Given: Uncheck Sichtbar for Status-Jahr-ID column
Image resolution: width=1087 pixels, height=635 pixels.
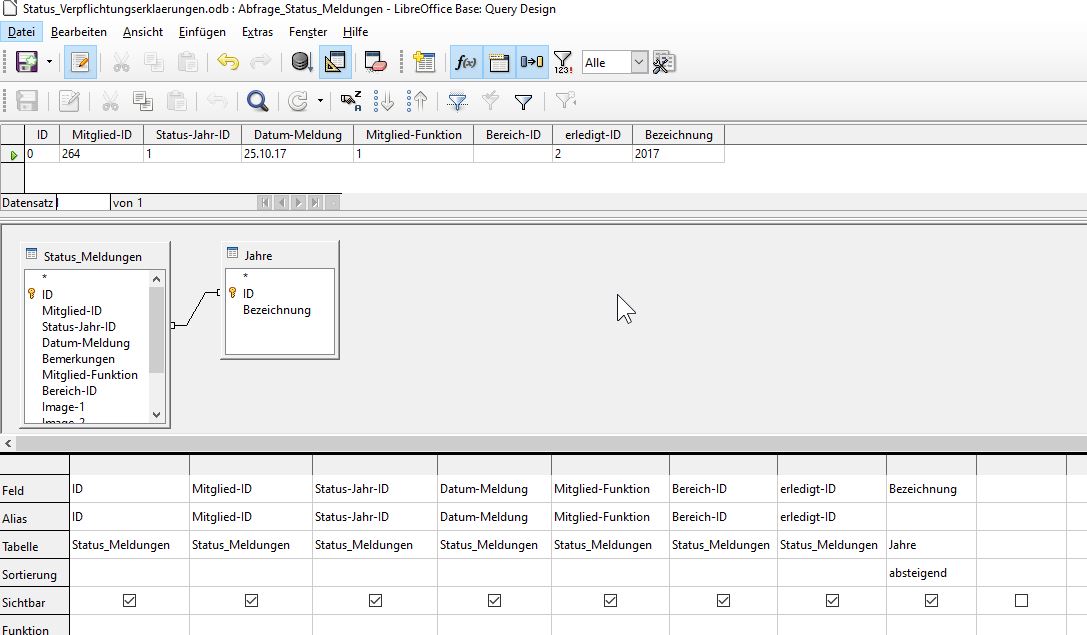Looking at the screenshot, I should pos(375,600).
